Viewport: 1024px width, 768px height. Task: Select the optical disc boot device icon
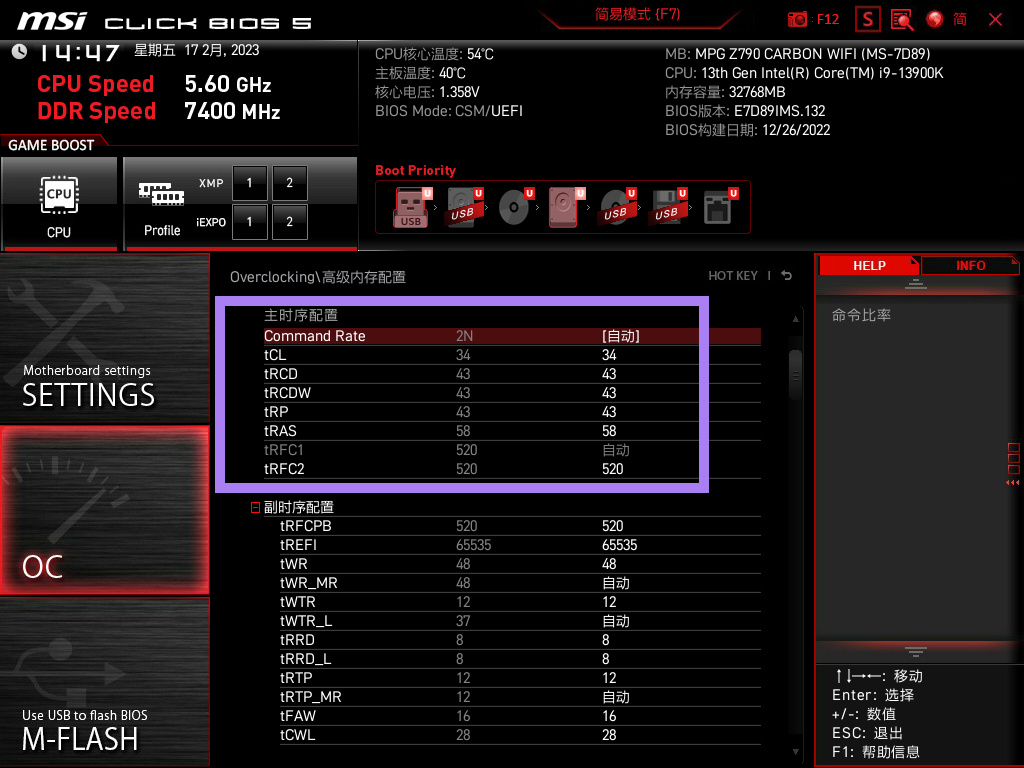pos(515,207)
